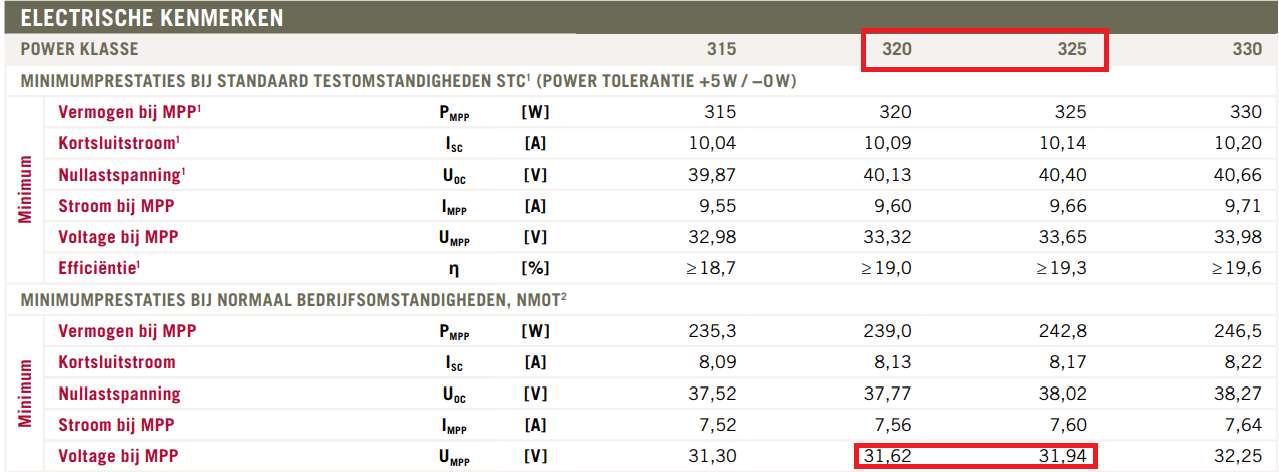Click the Nullastspanning value 40,40
The image size is (1279, 472).
pyautogui.click(x=1063, y=174)
